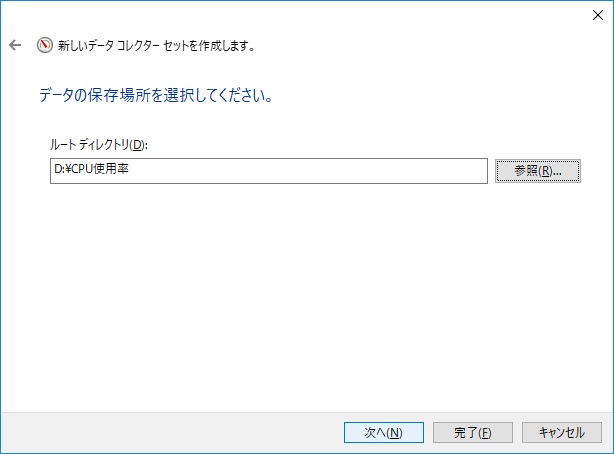Click the データの保存場所を選択してください heading
The image size is (614, 454).
click(156, 98)
